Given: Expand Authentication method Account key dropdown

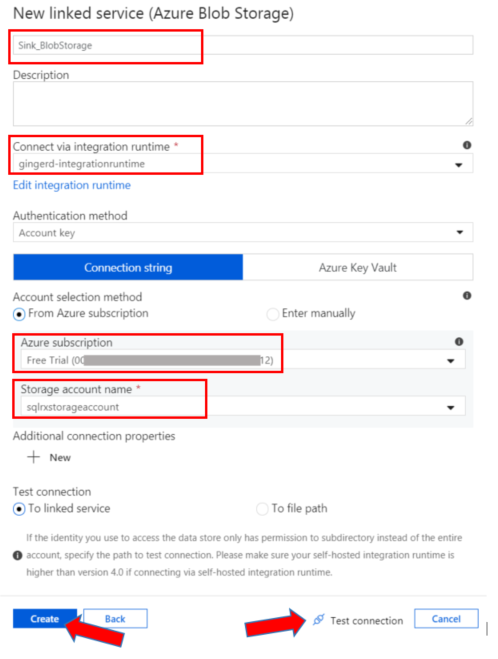Looking at the screenshot, I should [x=243, y=232].
